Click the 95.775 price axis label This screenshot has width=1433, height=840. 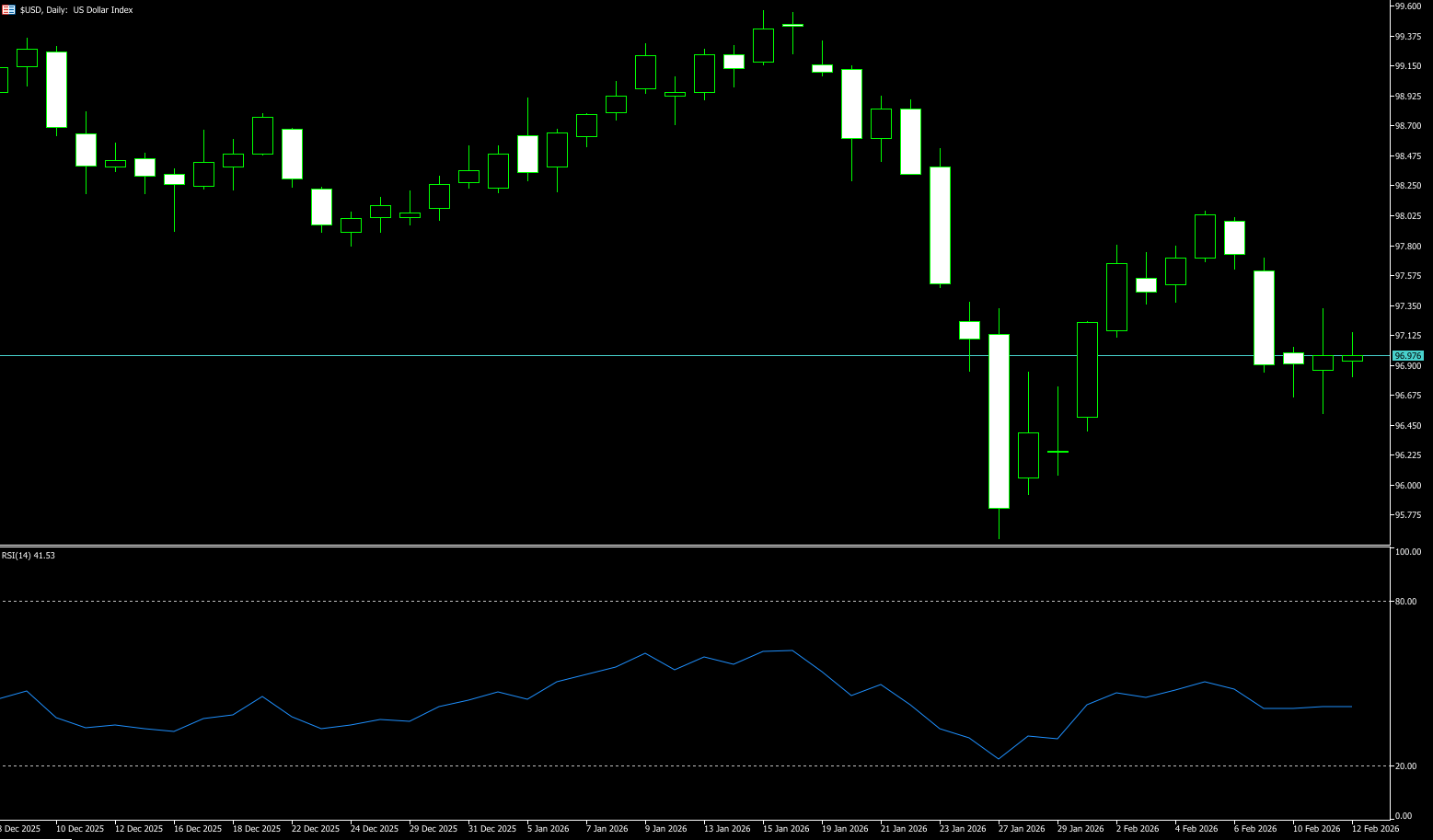pos(1407,515)
